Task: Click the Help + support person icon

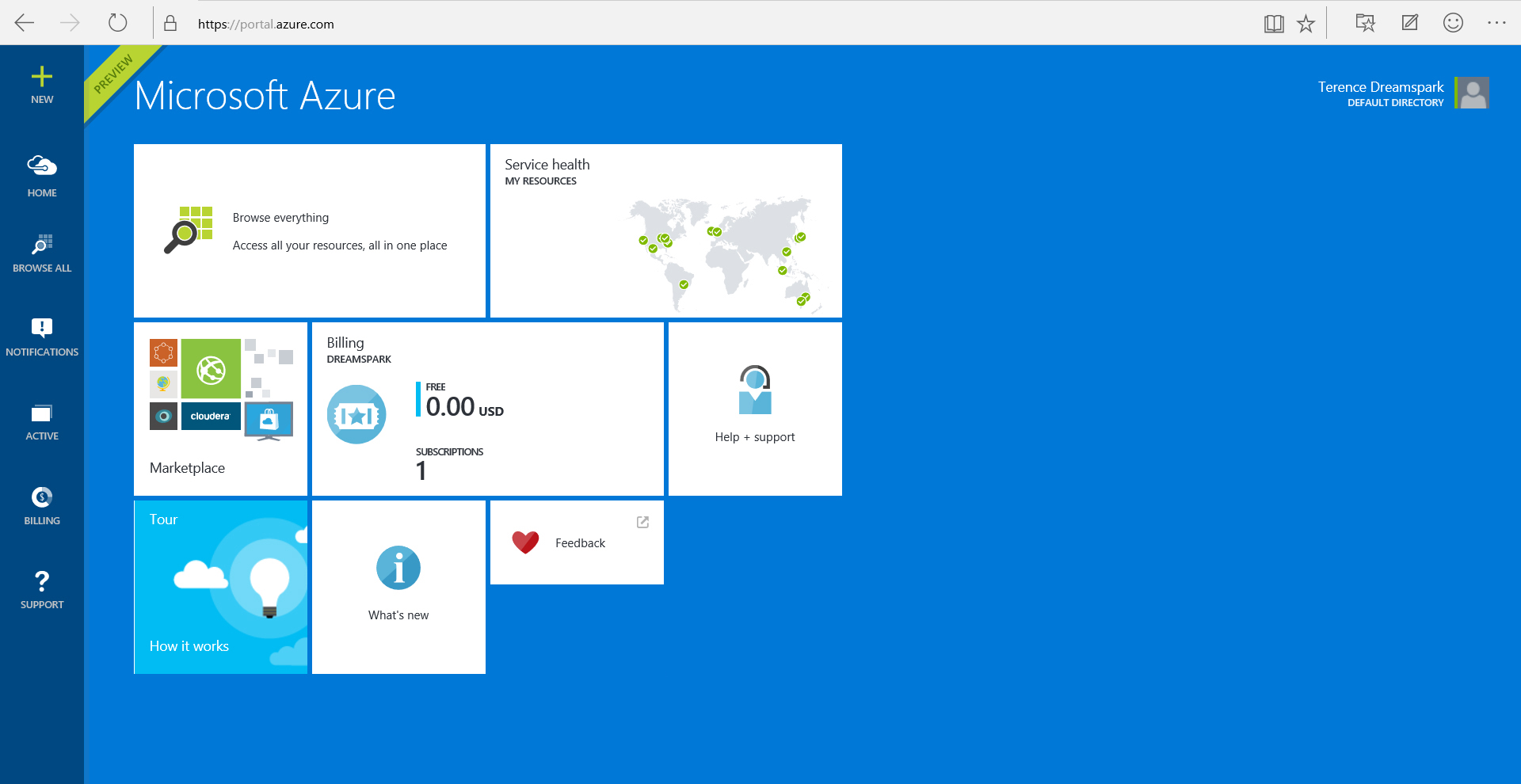Action: [x=755, y=390]
